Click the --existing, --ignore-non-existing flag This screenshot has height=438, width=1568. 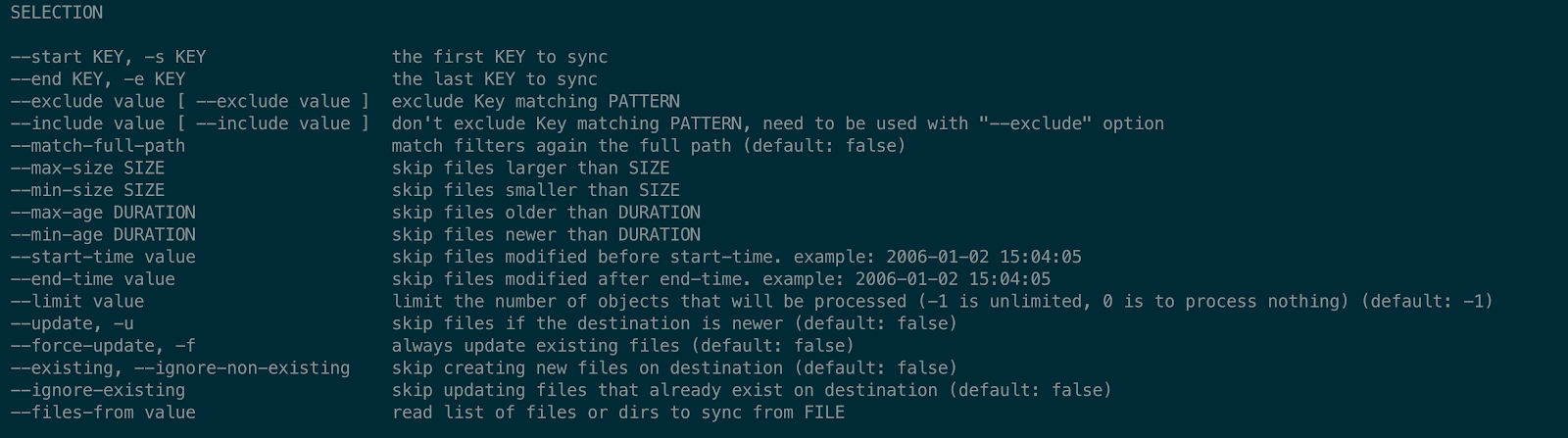[179, 368]
